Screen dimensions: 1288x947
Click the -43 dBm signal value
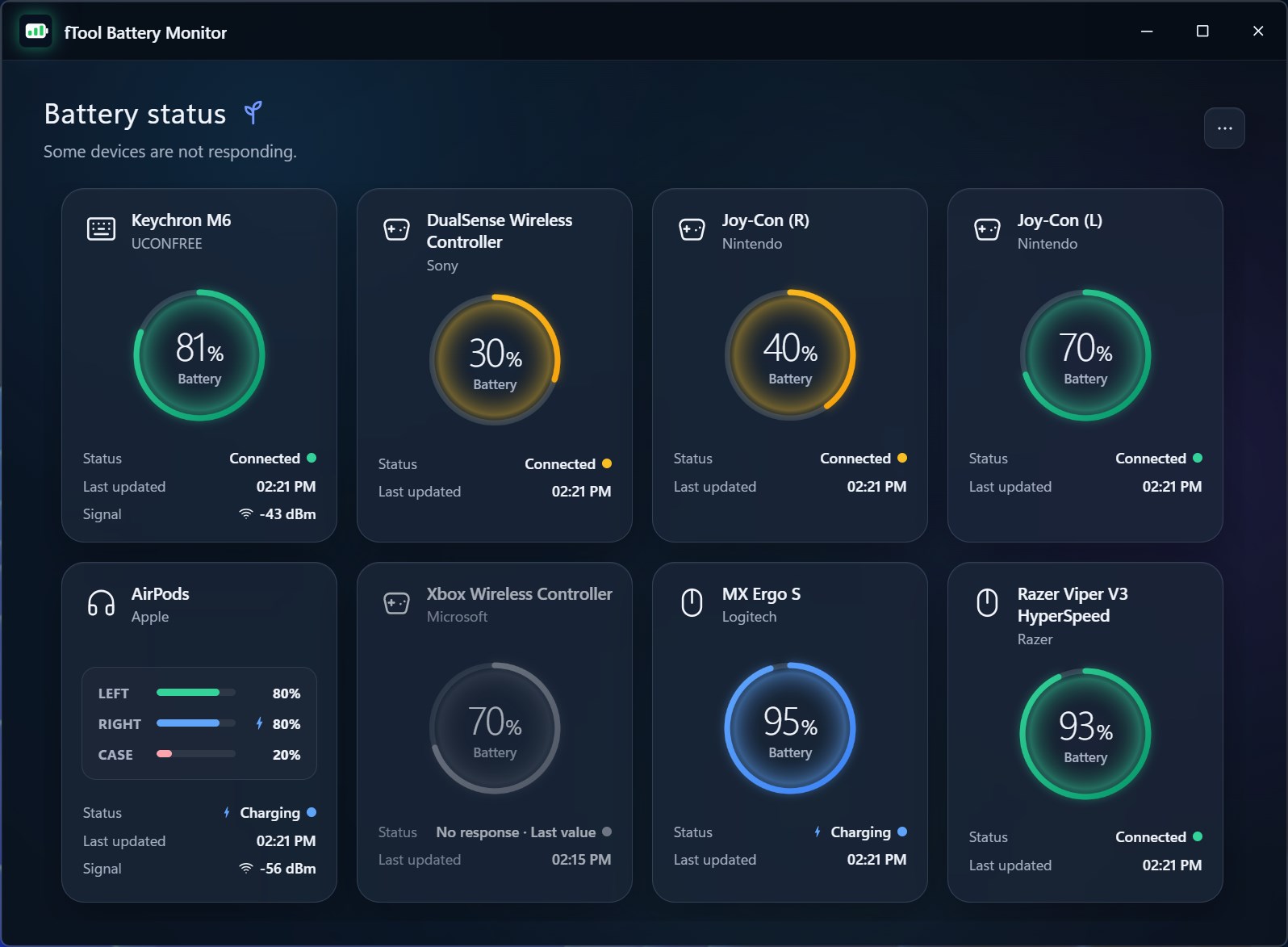[287, 514]
